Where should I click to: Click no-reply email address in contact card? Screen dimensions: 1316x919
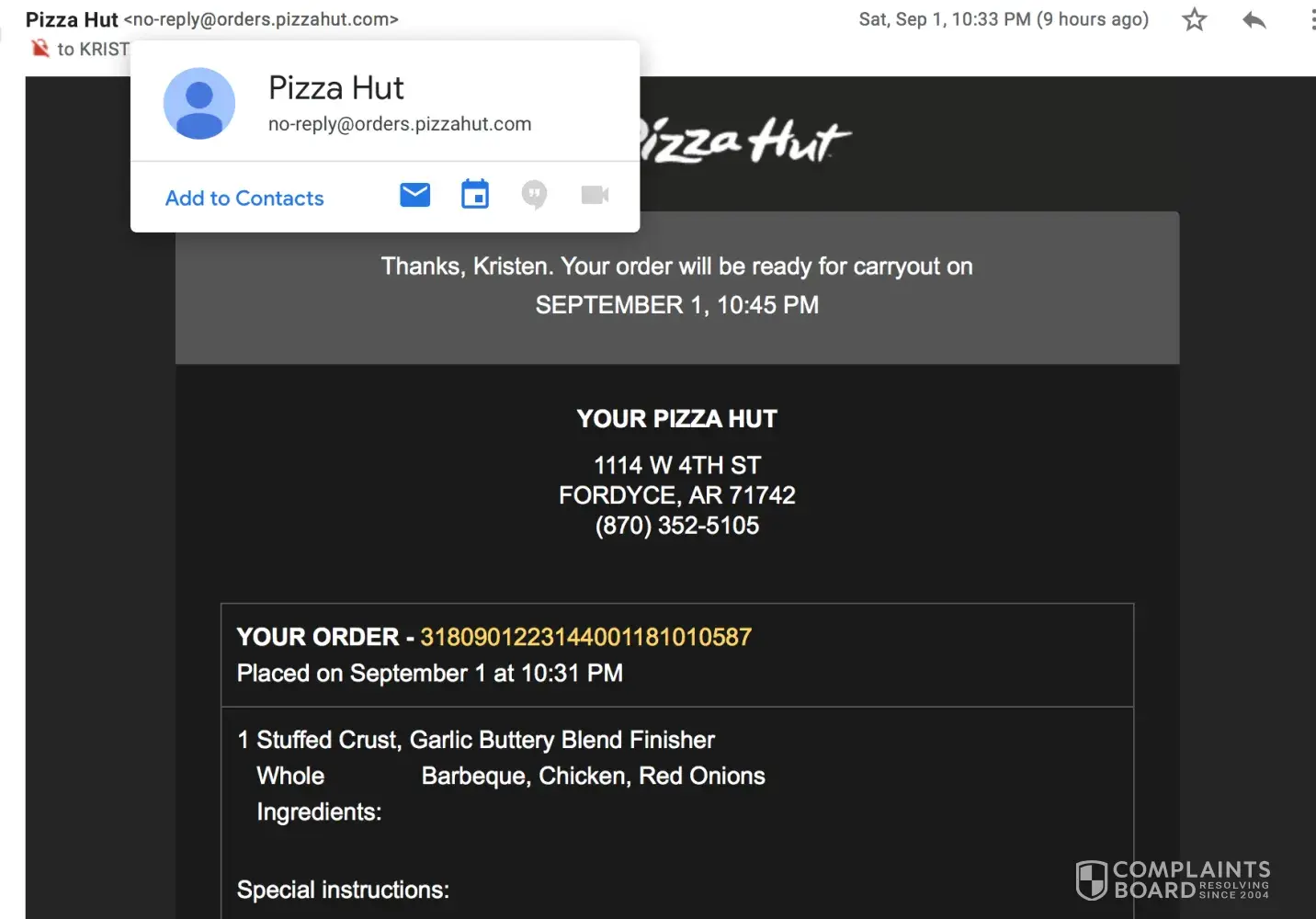400,124
